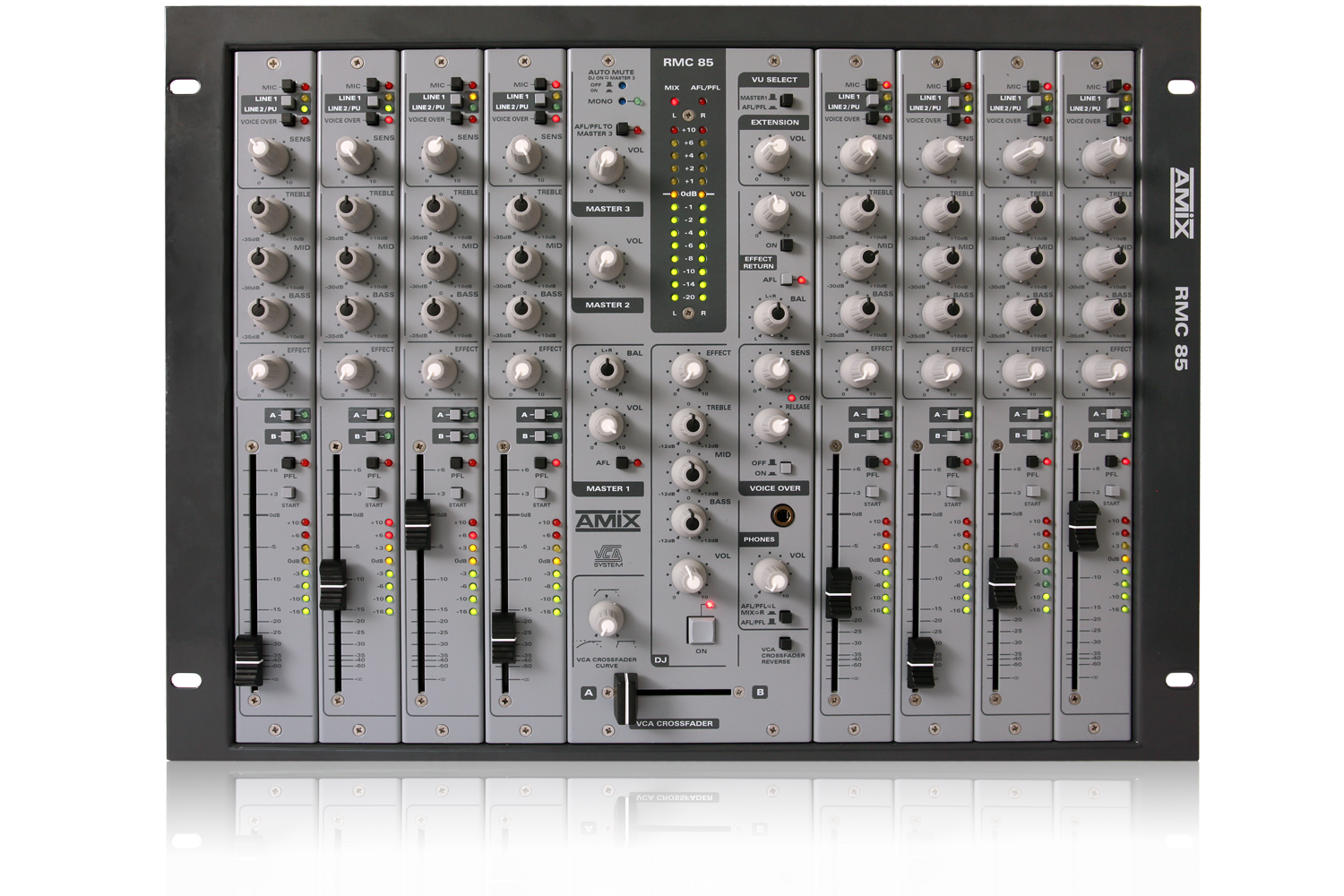This screenshot has height=896, width=1344.
Task: Click the VOICE OVER SENS knob
Action: point(771,369)
